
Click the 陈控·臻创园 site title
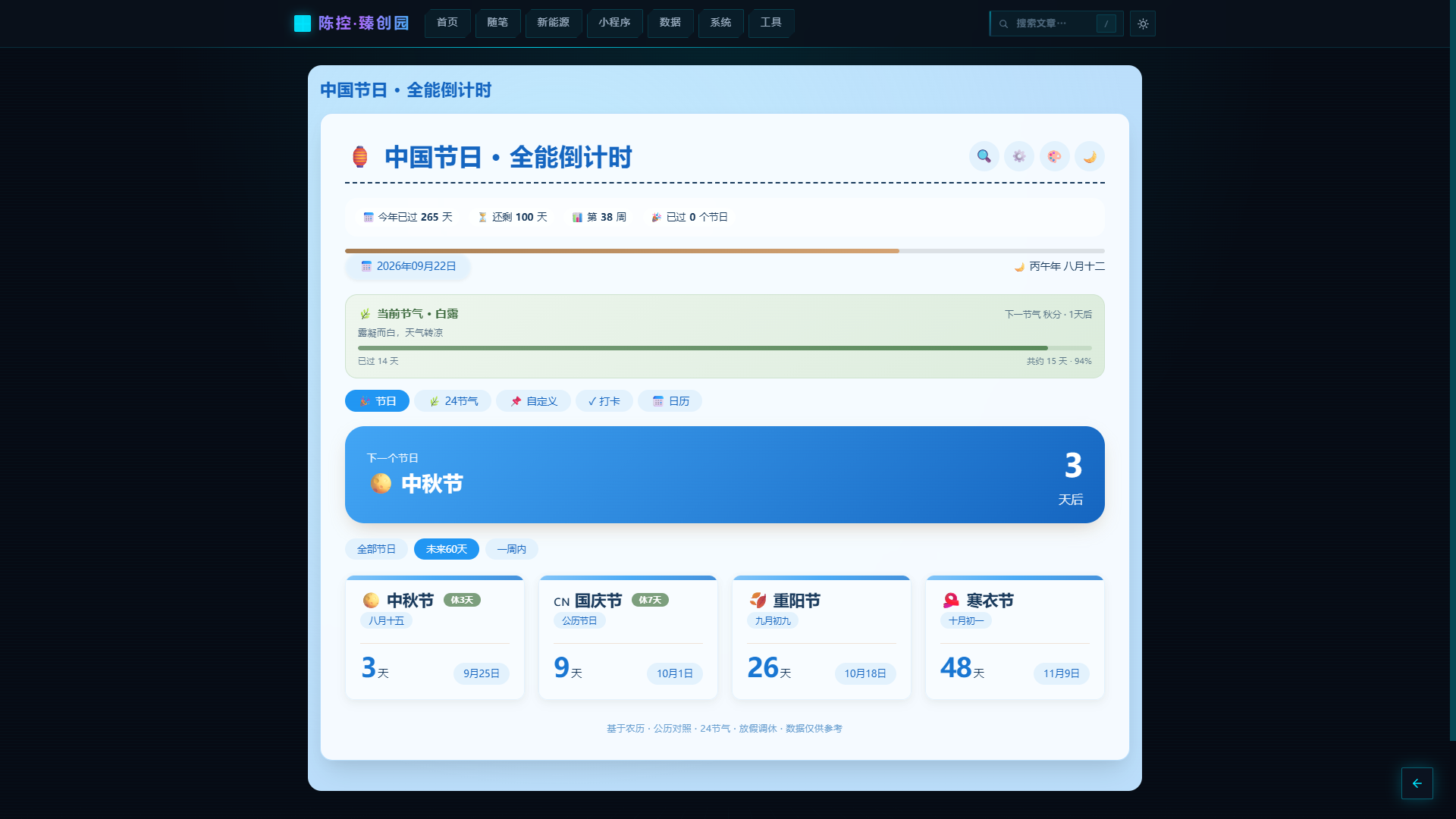tap(364, 24)
